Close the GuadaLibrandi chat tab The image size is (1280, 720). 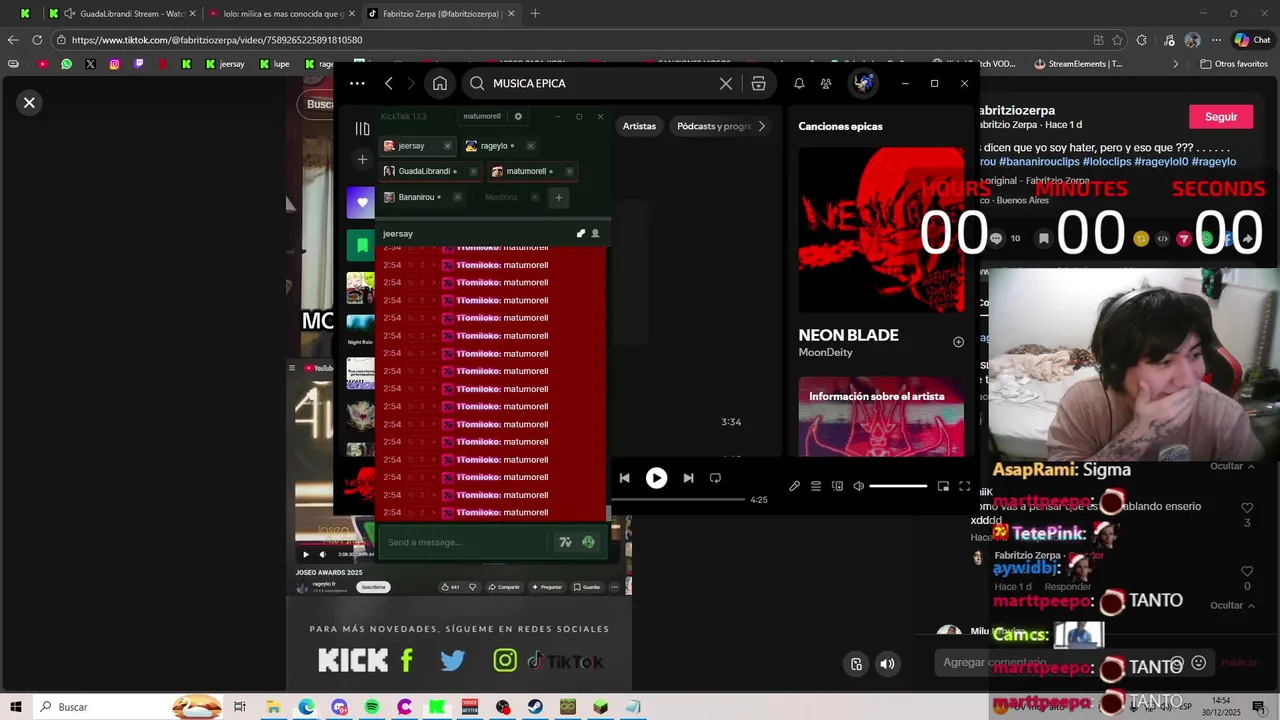pos(473,171)
